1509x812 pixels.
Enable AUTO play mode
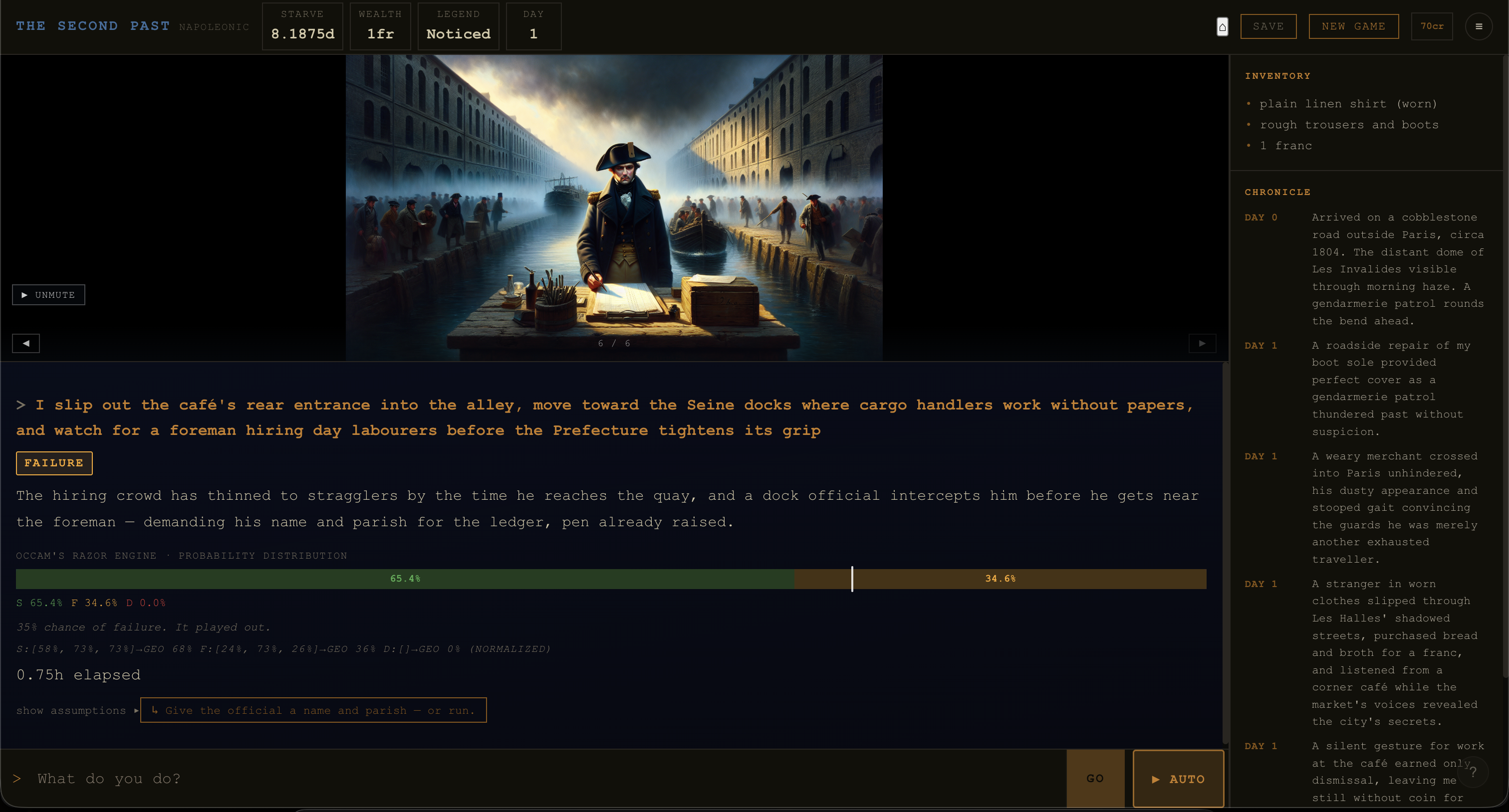pyautogui.click(x=1178, y=779)
